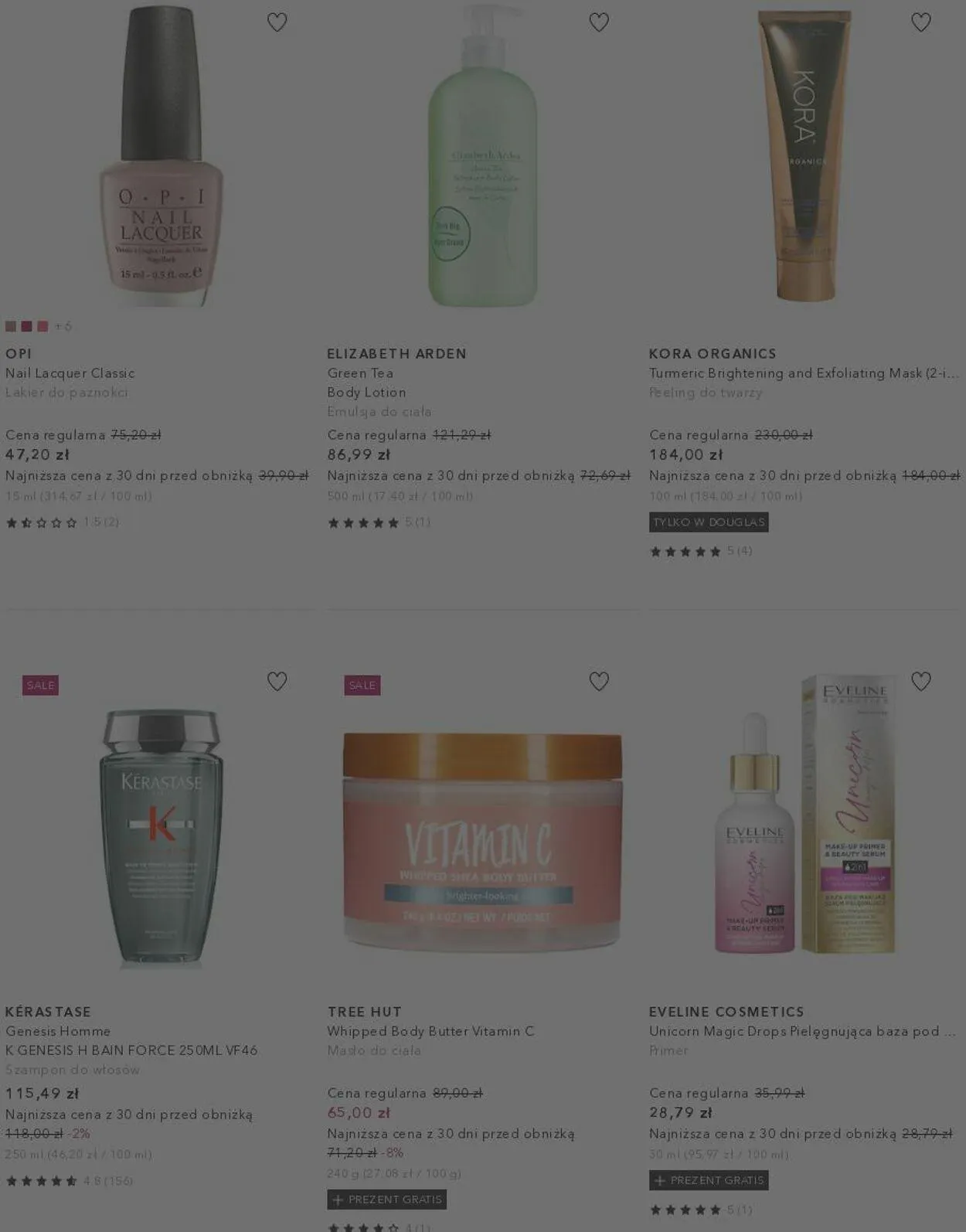This screenshot has height=1232, width=966.
Task: Open the OPI nail polish product image
Action: coord(161,155)
